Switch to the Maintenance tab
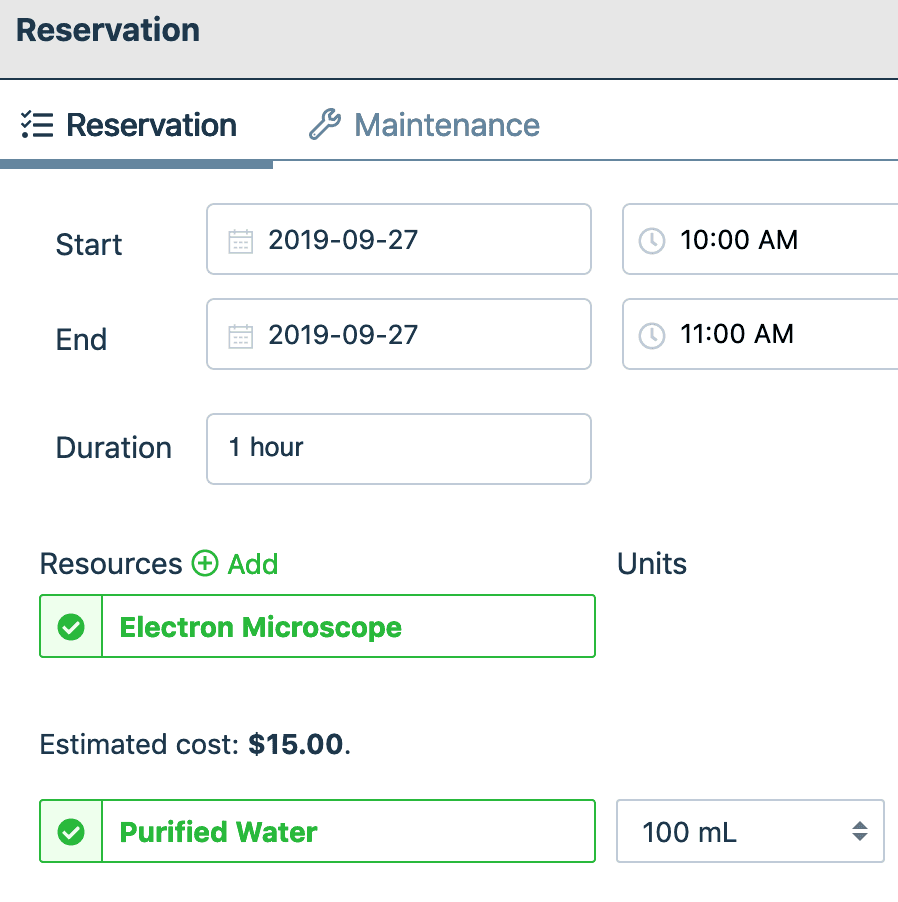 (x=446, y=124)
